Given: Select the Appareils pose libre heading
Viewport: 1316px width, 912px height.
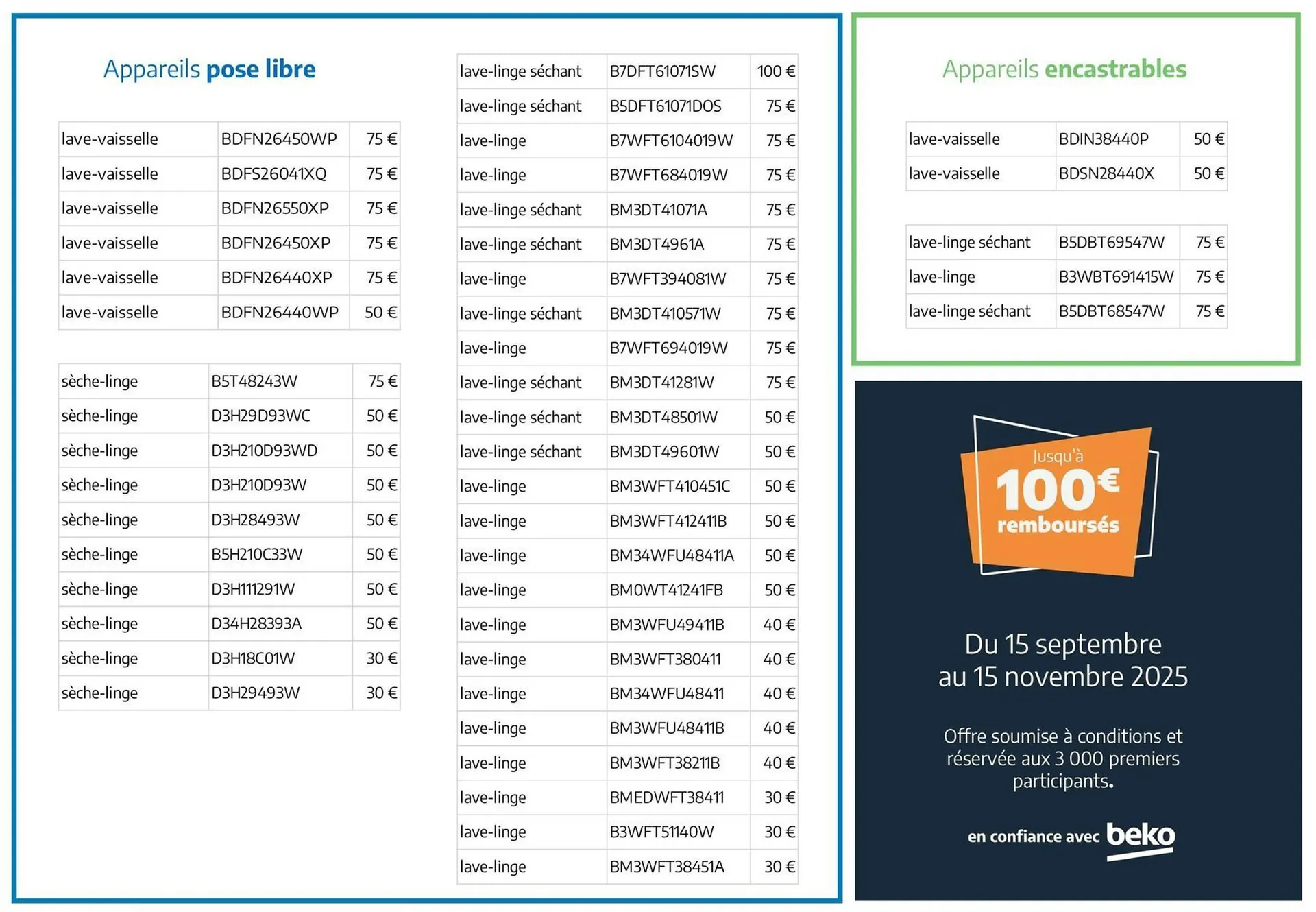Looking at the screenshot, I should click(x=210, y=69).
